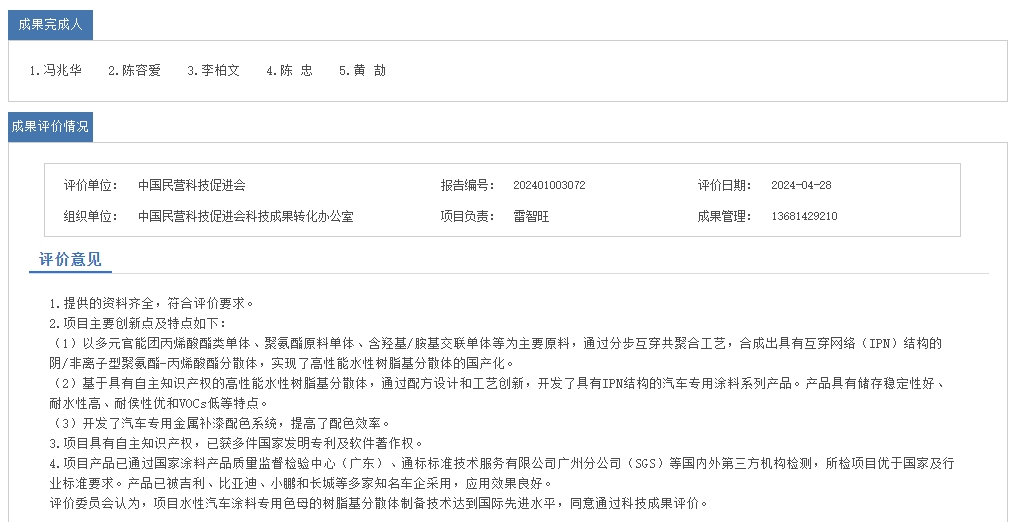This screenshot has height=522, width=1018.
Task: Click opinion item 1 about 提供的资料齐全
Action: [x=152, y=303]
